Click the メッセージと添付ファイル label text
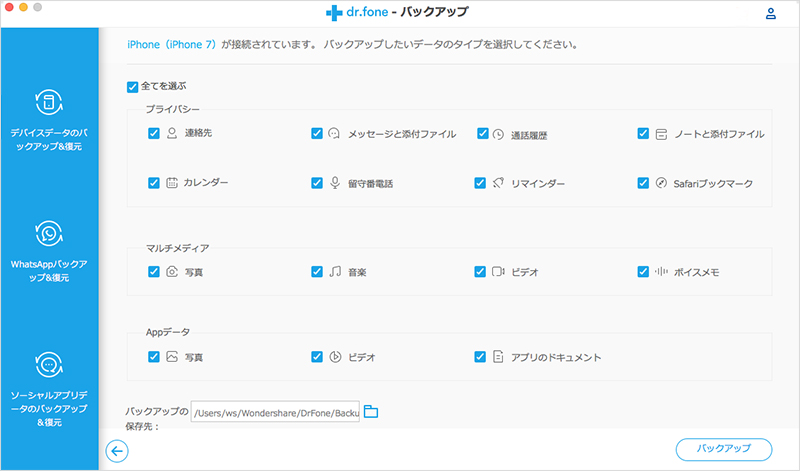The height and width of the screenshot is (471, 800). 402,134
